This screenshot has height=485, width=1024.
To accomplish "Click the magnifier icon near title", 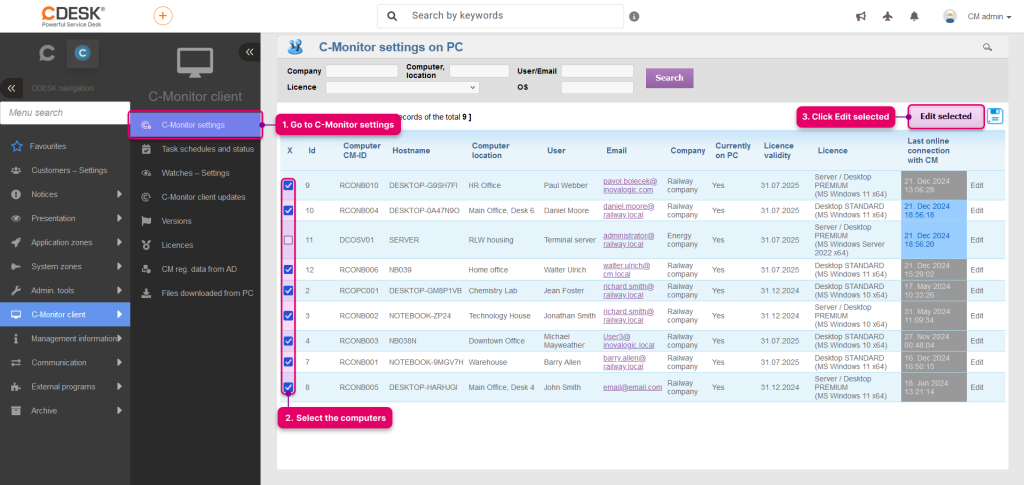I will (x=987, y=47).
